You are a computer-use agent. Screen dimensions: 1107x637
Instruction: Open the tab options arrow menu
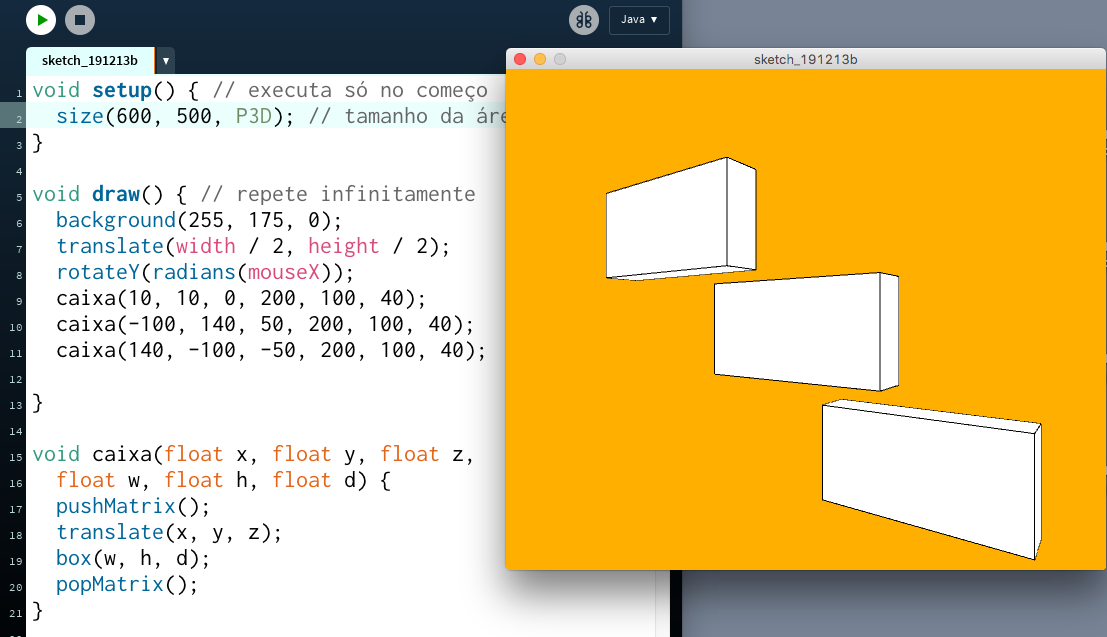[x=165, y=61]
